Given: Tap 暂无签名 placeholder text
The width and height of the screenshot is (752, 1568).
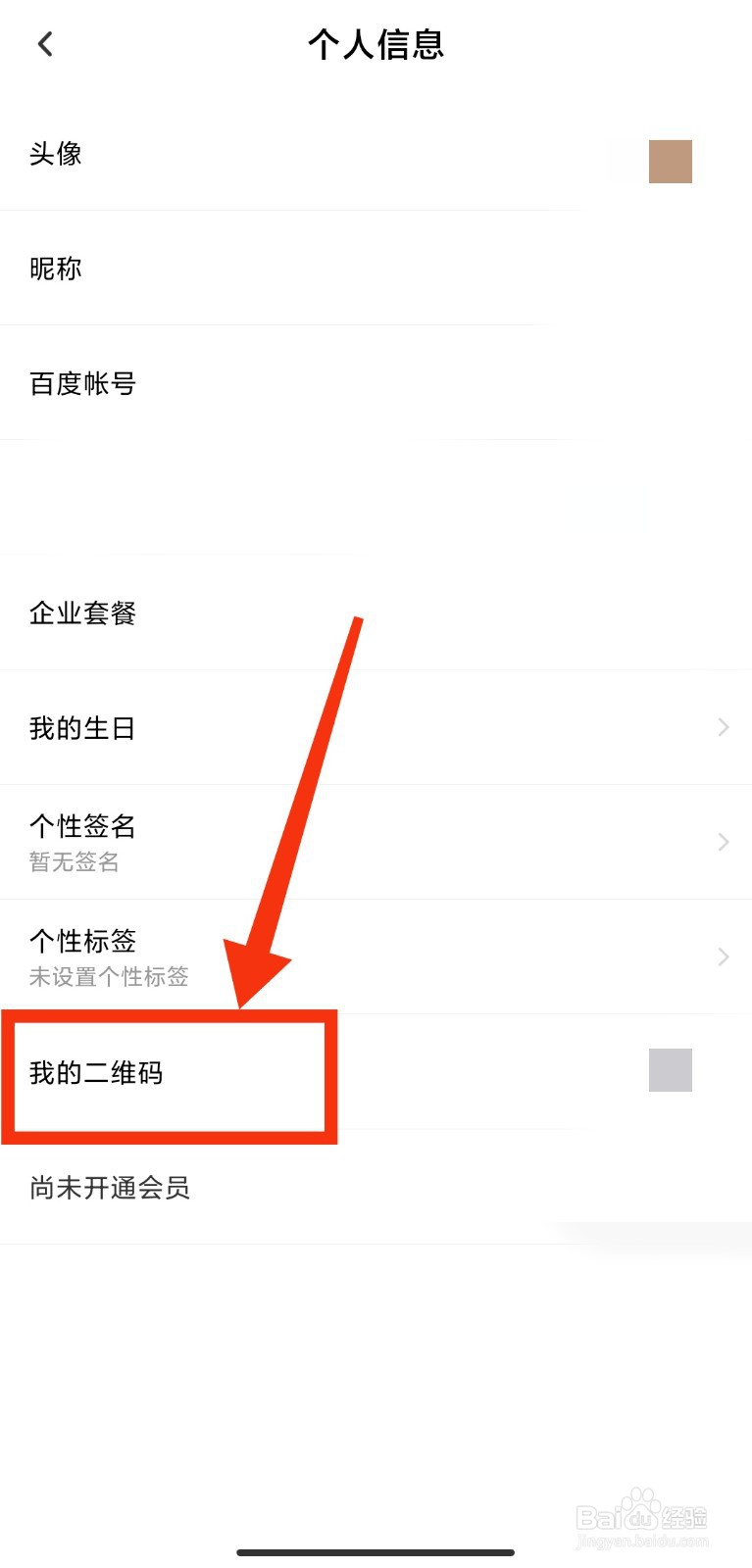Looking at the screenshot, I should point(75,862).
